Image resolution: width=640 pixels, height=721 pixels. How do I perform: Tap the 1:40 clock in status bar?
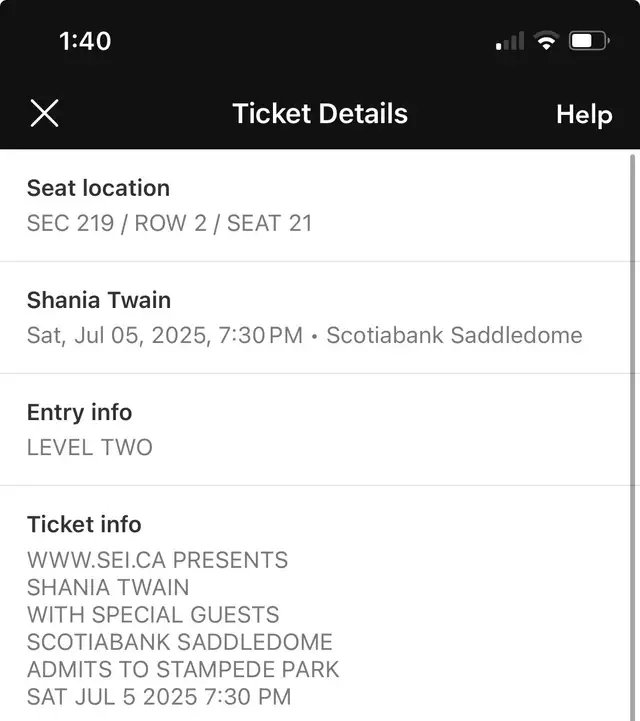pyautogui.click(x=85, y=41)
